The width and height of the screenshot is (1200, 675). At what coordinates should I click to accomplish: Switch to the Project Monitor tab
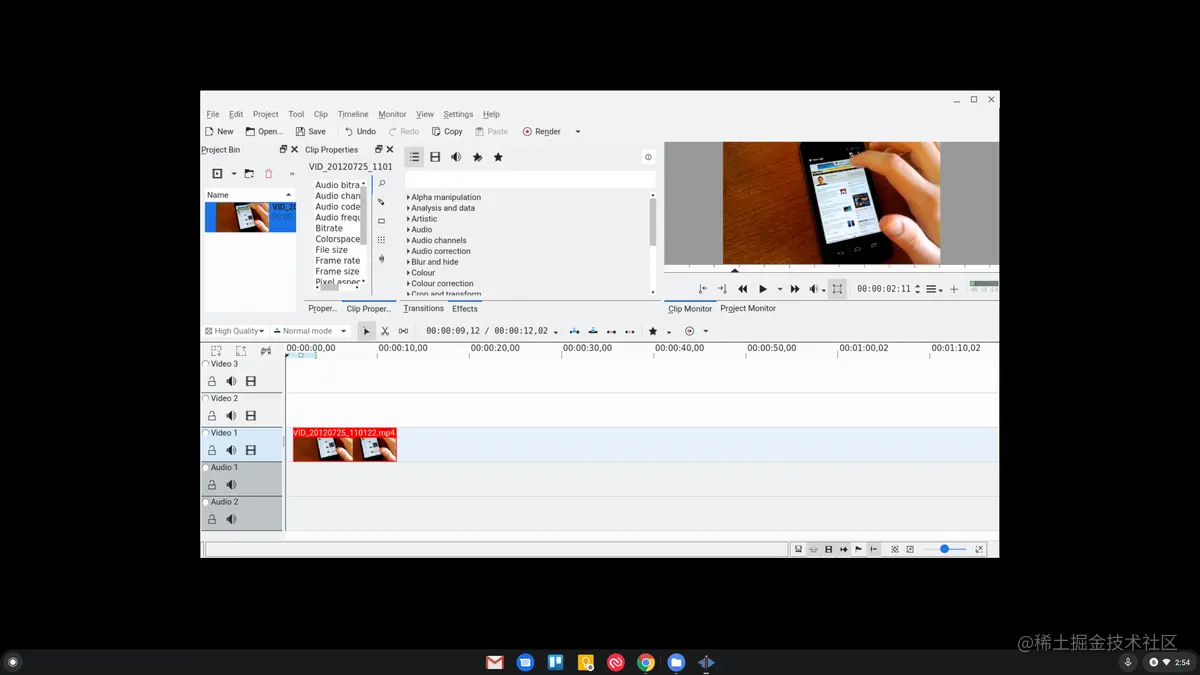[x=748, y=309]
